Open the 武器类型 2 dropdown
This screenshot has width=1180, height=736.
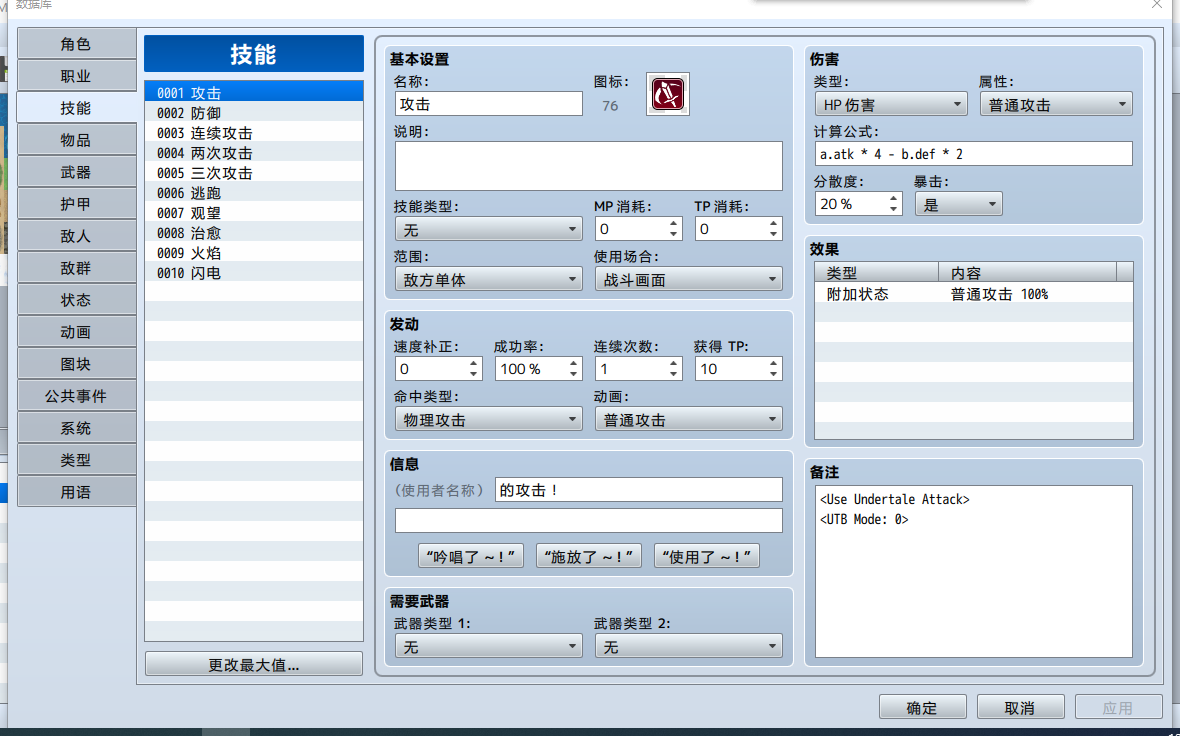point(688,646)
